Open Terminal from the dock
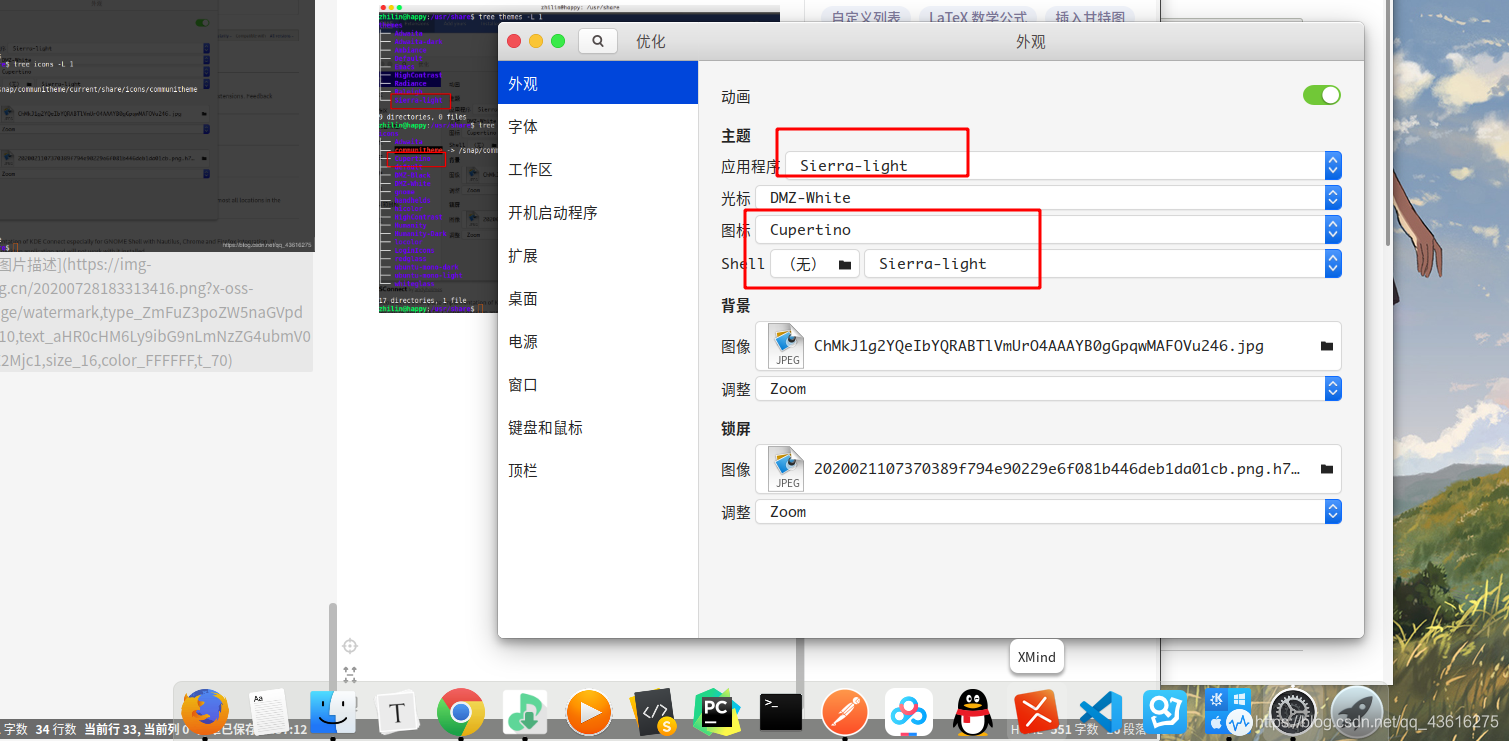Screen dimensions: 1509x741 [x=781, y=712]
